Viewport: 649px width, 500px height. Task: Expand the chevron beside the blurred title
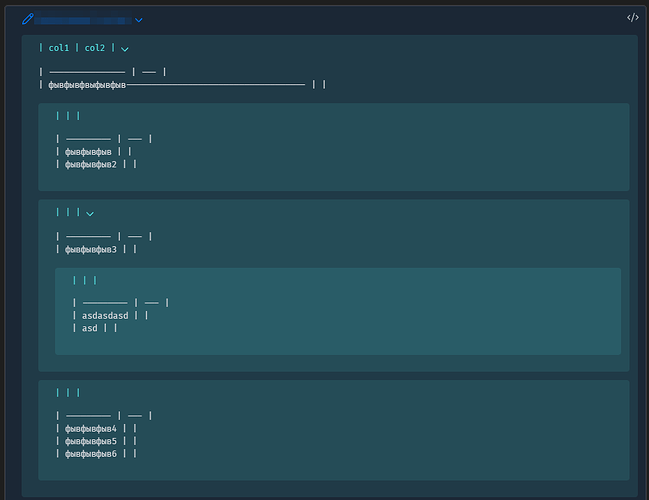pos(139,20)
